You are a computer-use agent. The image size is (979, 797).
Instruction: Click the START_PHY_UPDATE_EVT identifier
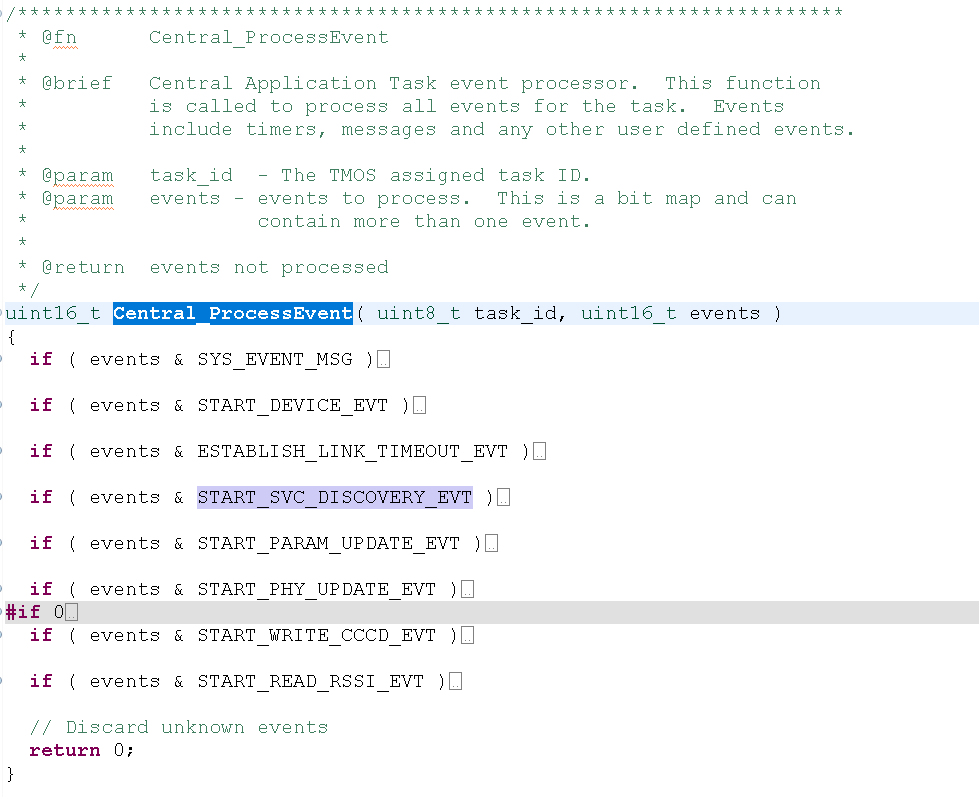pos(317,589)
